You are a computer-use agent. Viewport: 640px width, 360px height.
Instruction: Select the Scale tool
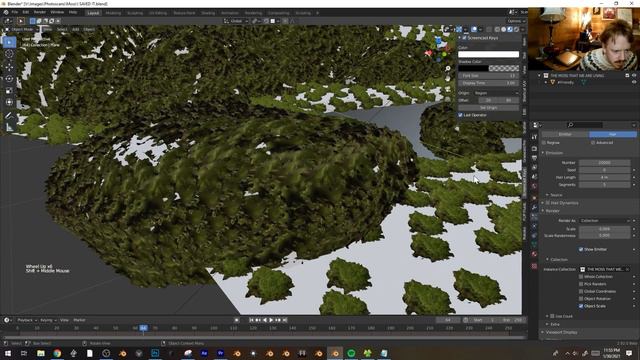pyautogui.click(x=9, y=91)
